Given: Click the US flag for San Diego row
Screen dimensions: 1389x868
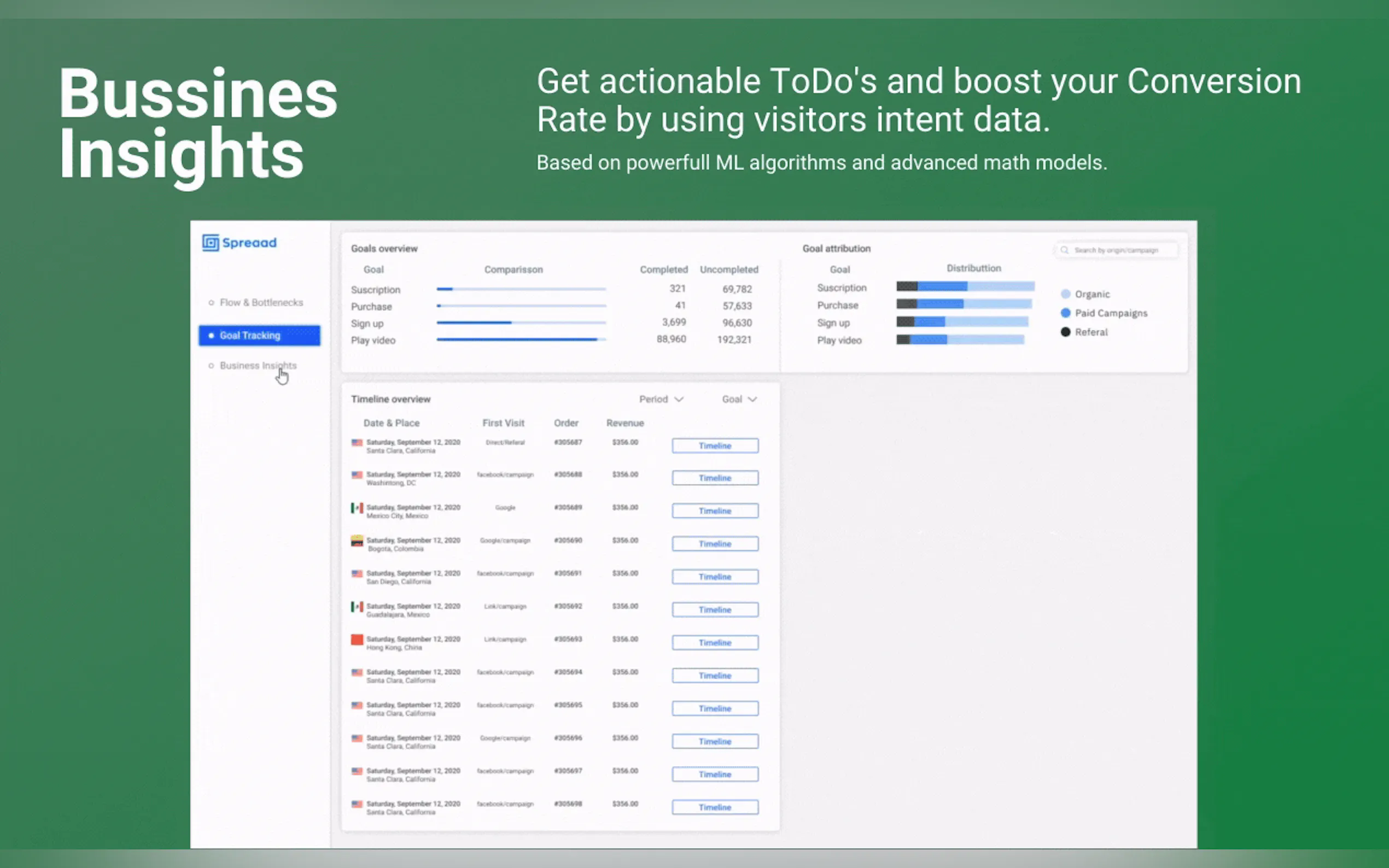Looking at the screenshot, I should click(x=357, y=574).
